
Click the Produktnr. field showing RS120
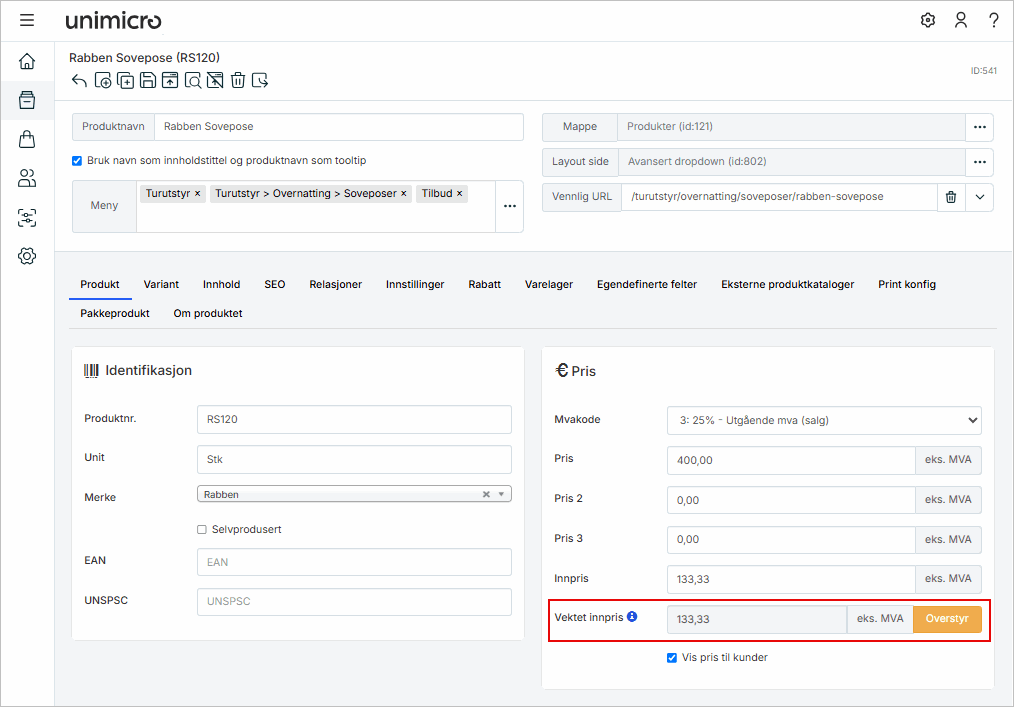pyautogui.click(x=354, y=420)
